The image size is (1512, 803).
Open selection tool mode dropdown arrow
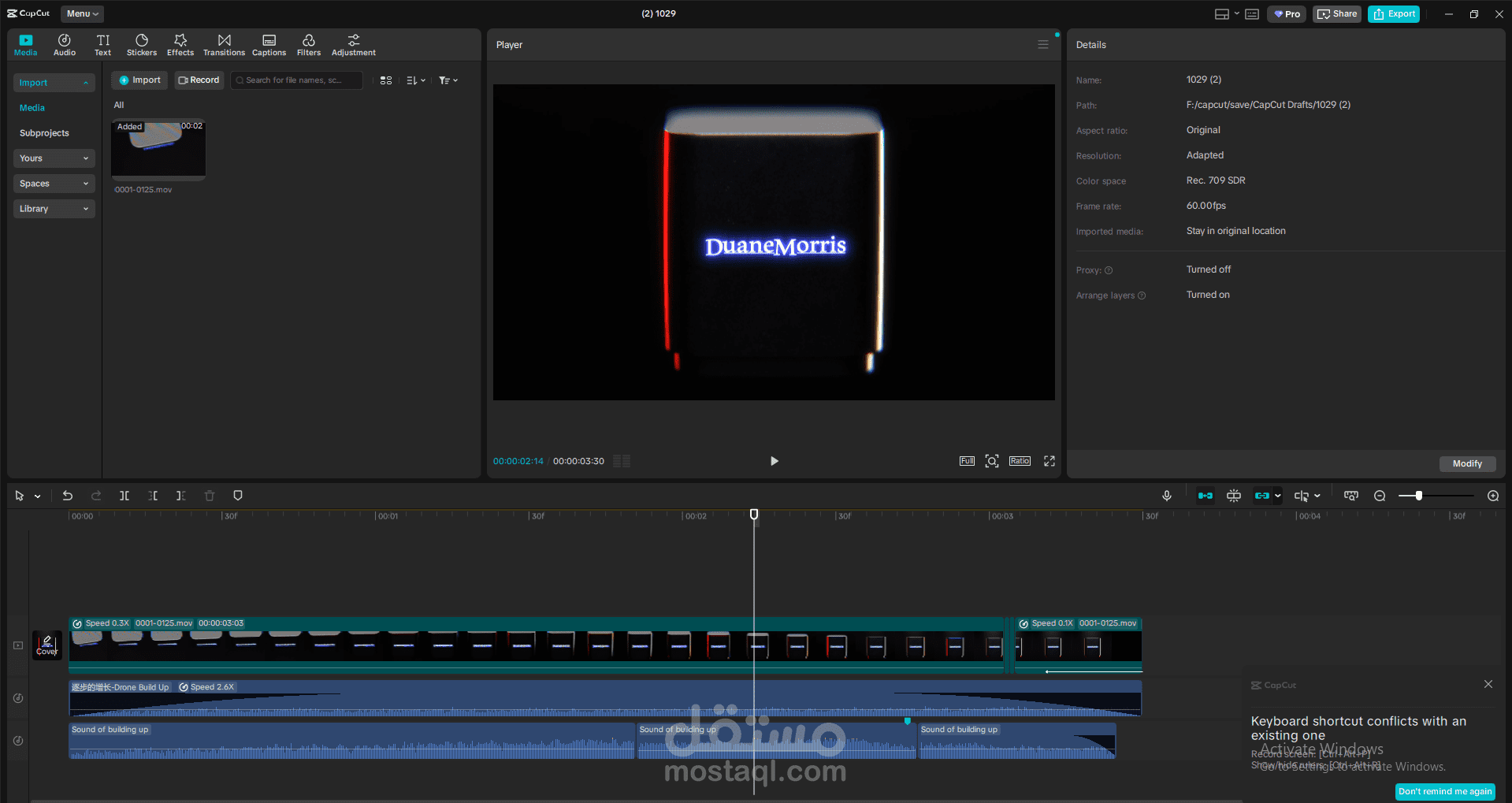point(37,496)
